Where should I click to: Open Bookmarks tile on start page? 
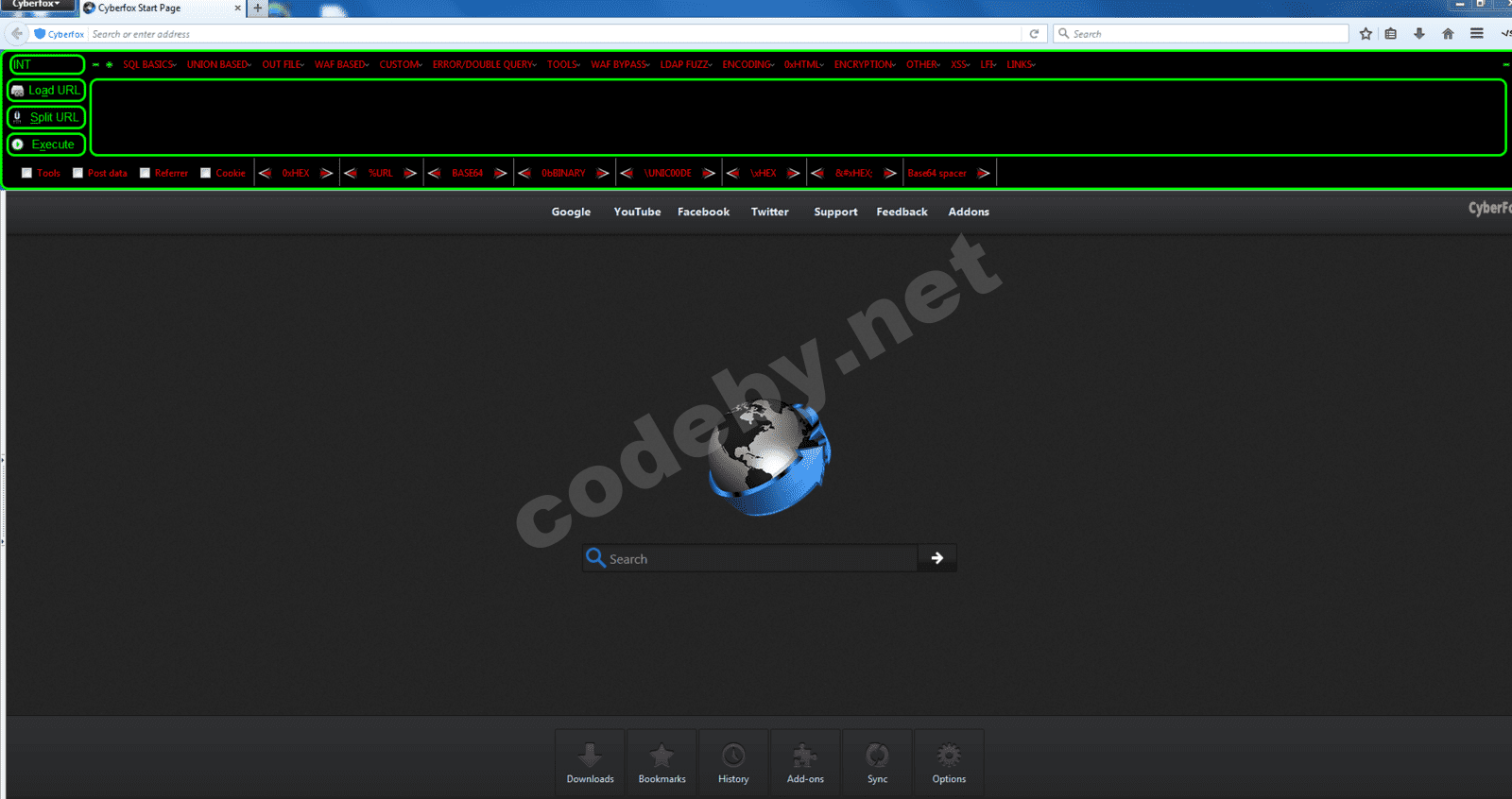[x=661, y=763]
